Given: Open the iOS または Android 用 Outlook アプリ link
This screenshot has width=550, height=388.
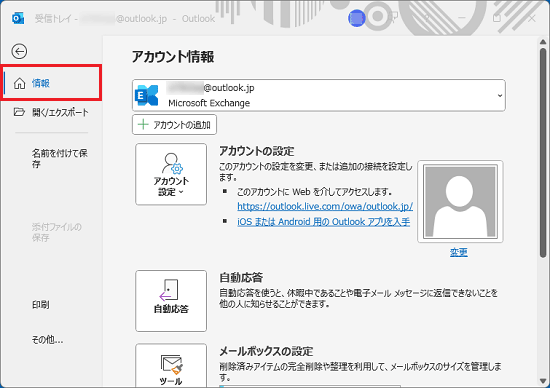Looking at the screenshot, I should tap(323, 222).
